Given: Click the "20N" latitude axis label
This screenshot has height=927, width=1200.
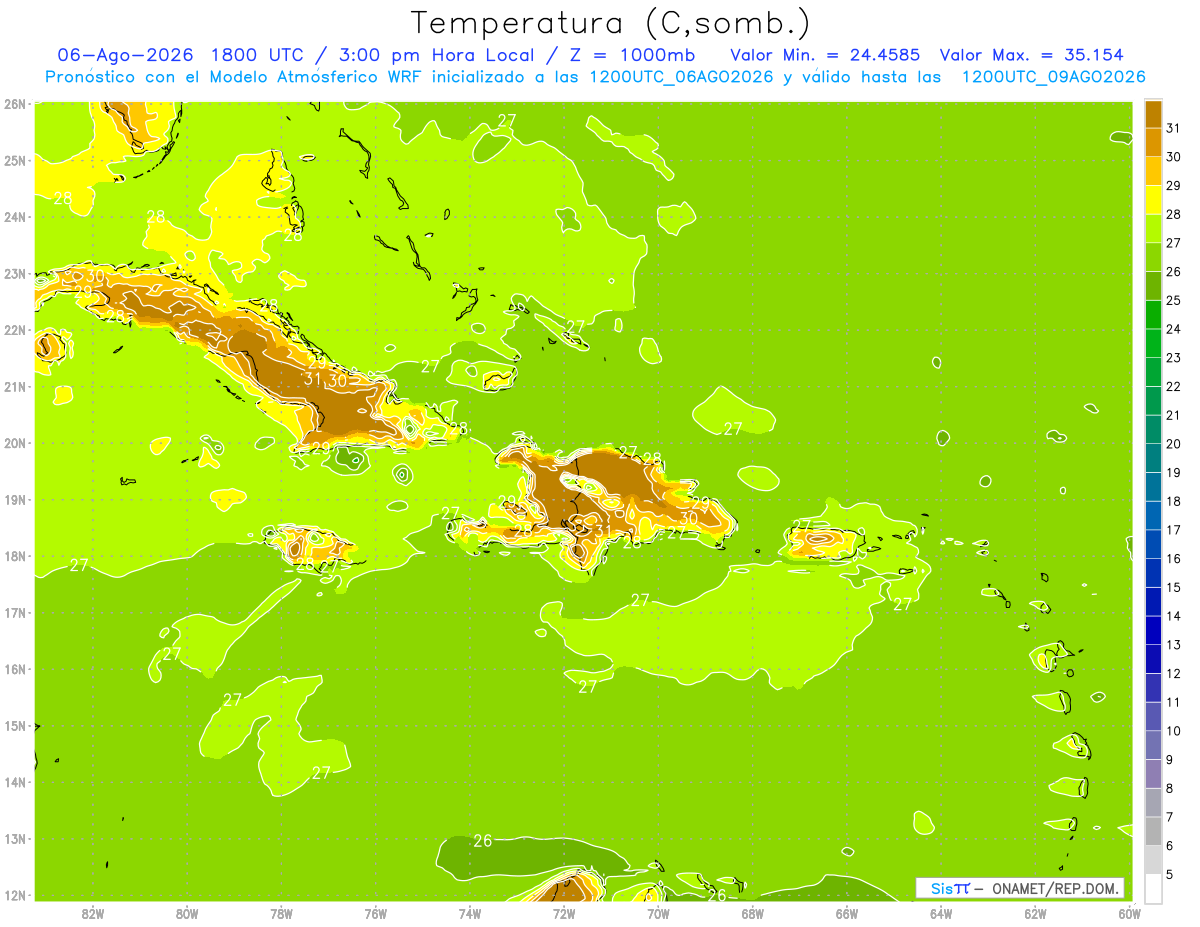Looking at the screenshot, I should click(15, 443).
